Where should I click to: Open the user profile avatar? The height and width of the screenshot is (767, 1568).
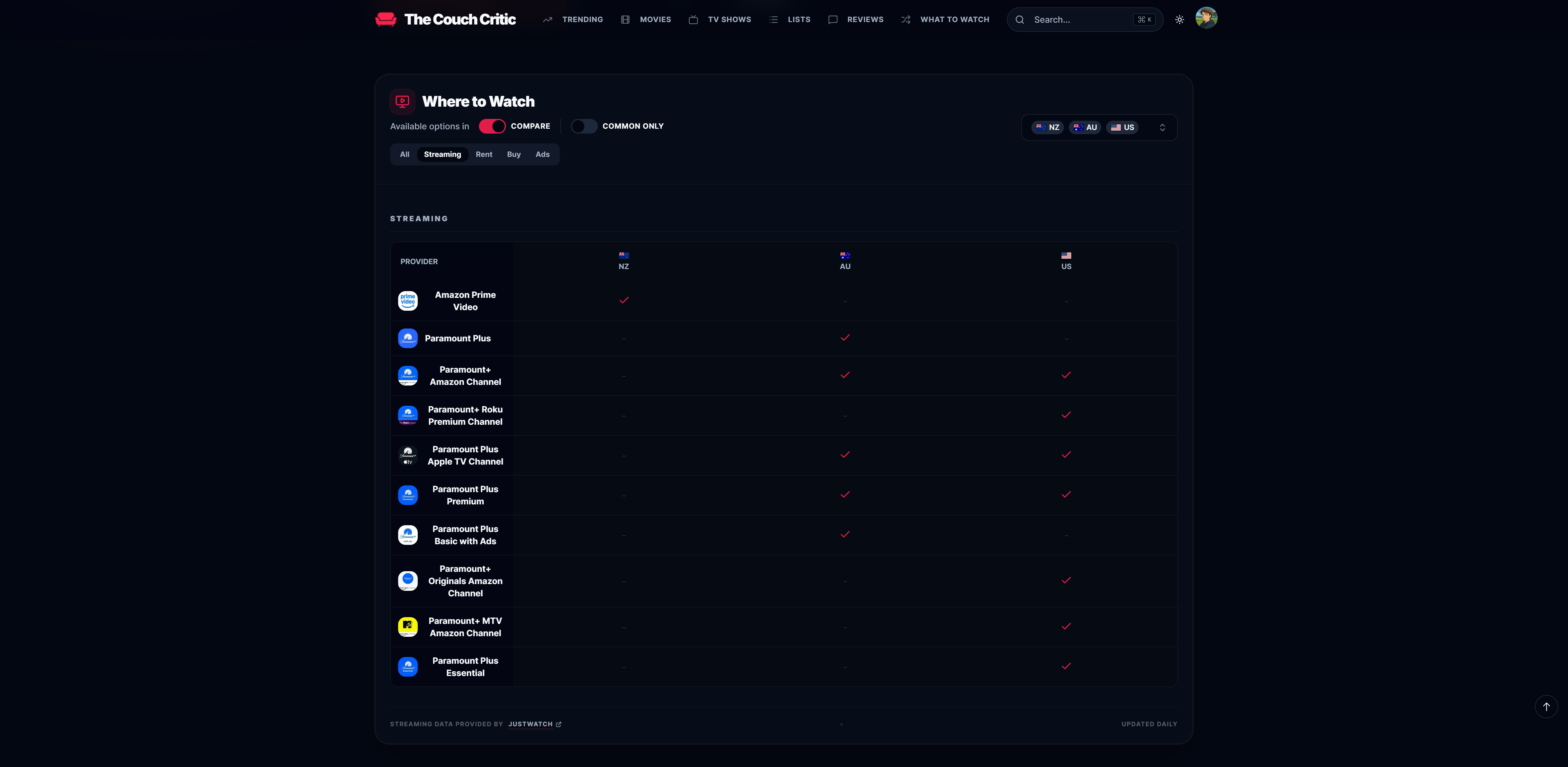[x=1206, y=18]
